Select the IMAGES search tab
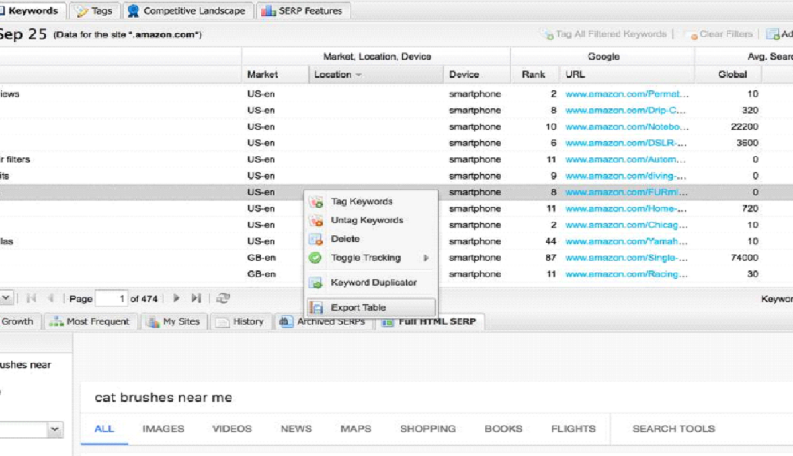Screen dimensions: 793x456 coord(163,429)
